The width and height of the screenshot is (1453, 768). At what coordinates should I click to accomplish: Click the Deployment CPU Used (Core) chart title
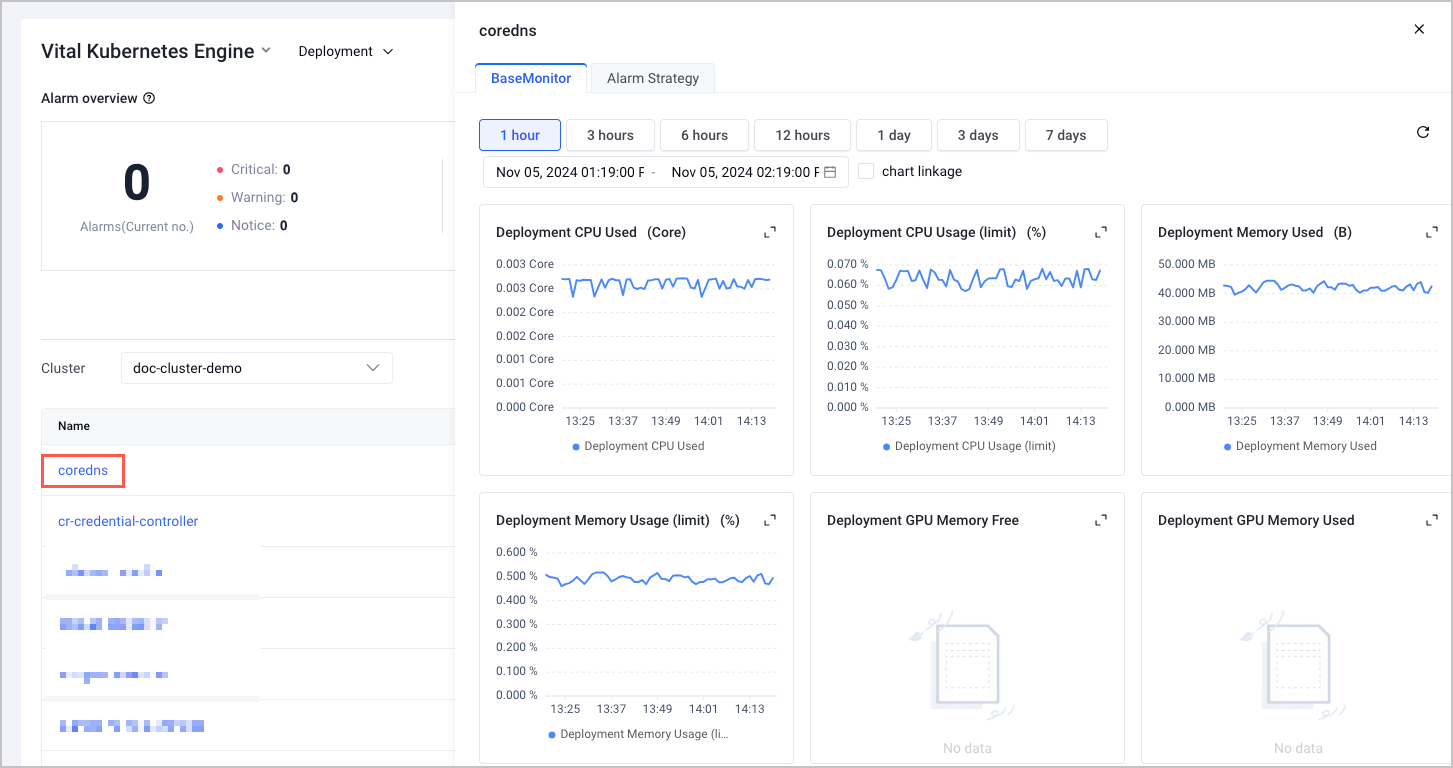[x=591, y=232]
